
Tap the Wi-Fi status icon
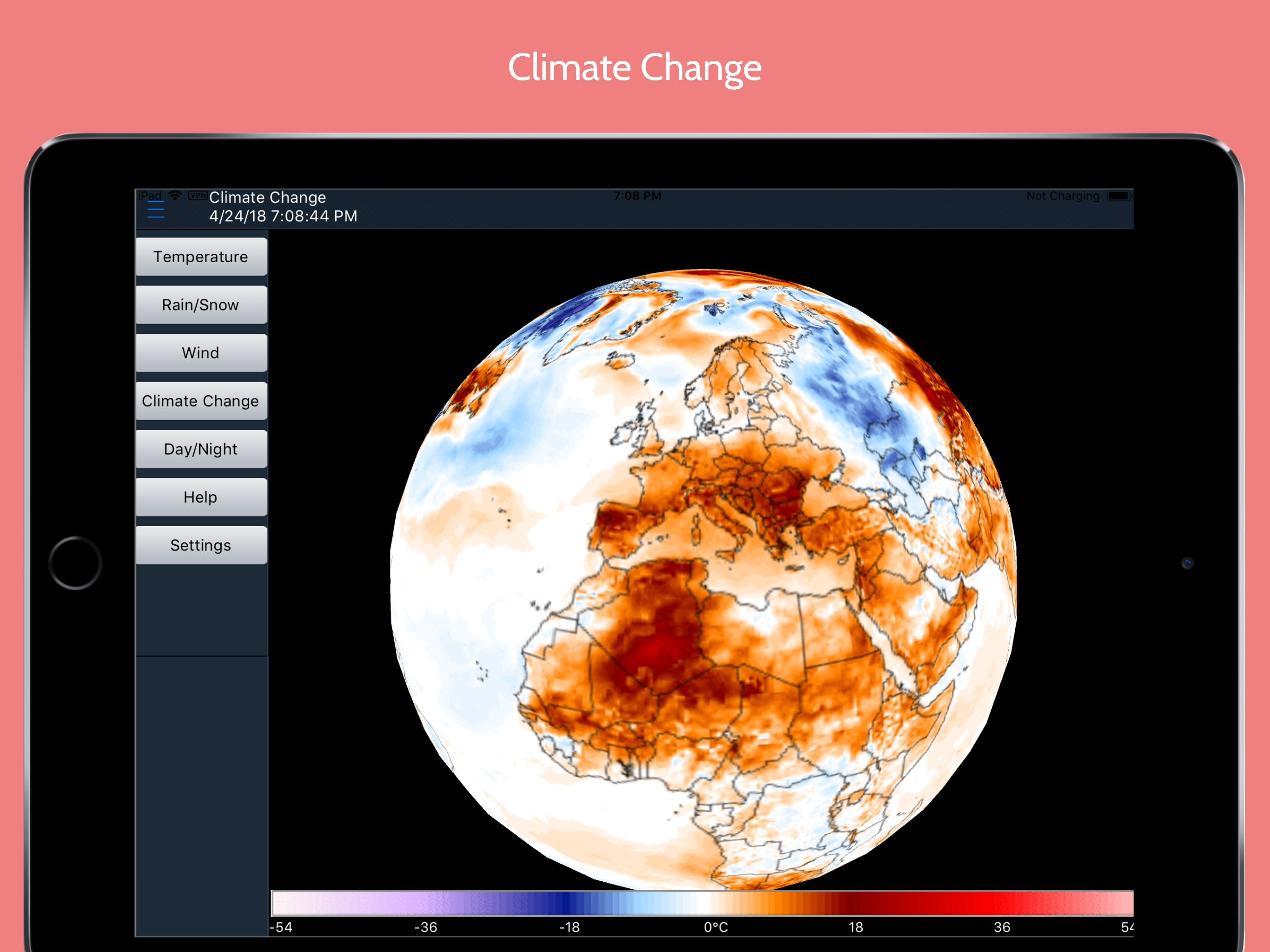(175, 196)
